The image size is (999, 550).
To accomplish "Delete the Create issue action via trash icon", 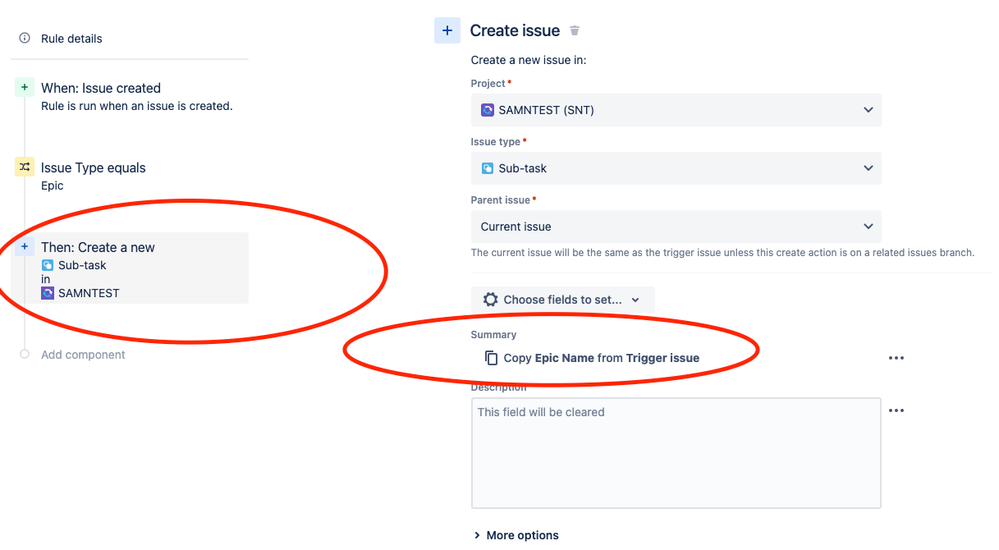I will coord(575,31).
